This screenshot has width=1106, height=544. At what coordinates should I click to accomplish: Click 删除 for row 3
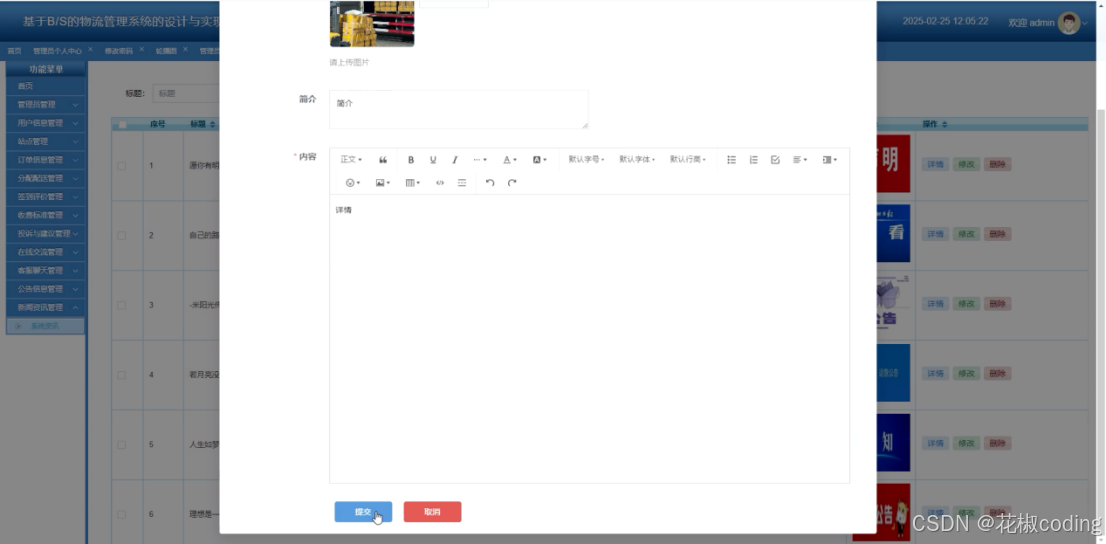pos(997,304)
